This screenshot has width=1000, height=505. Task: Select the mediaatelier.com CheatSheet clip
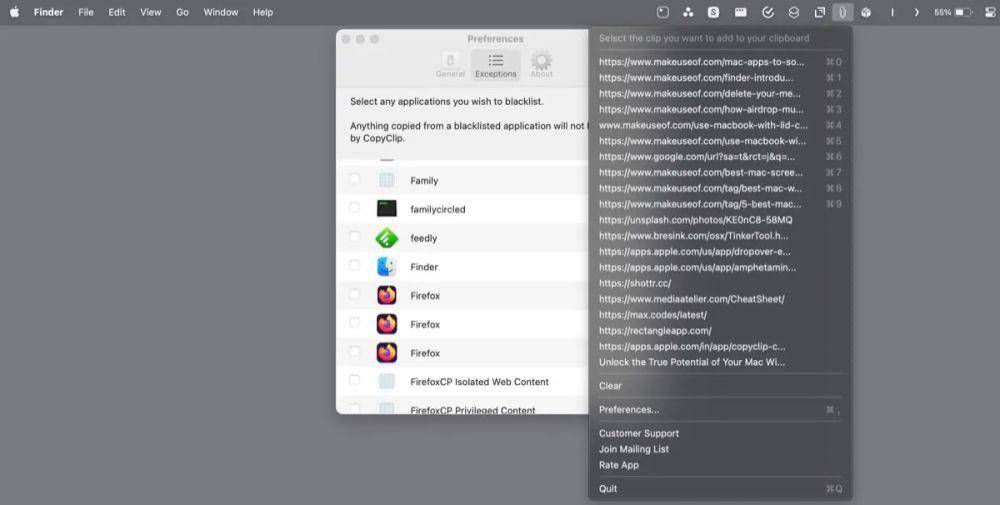click(720, 298)
